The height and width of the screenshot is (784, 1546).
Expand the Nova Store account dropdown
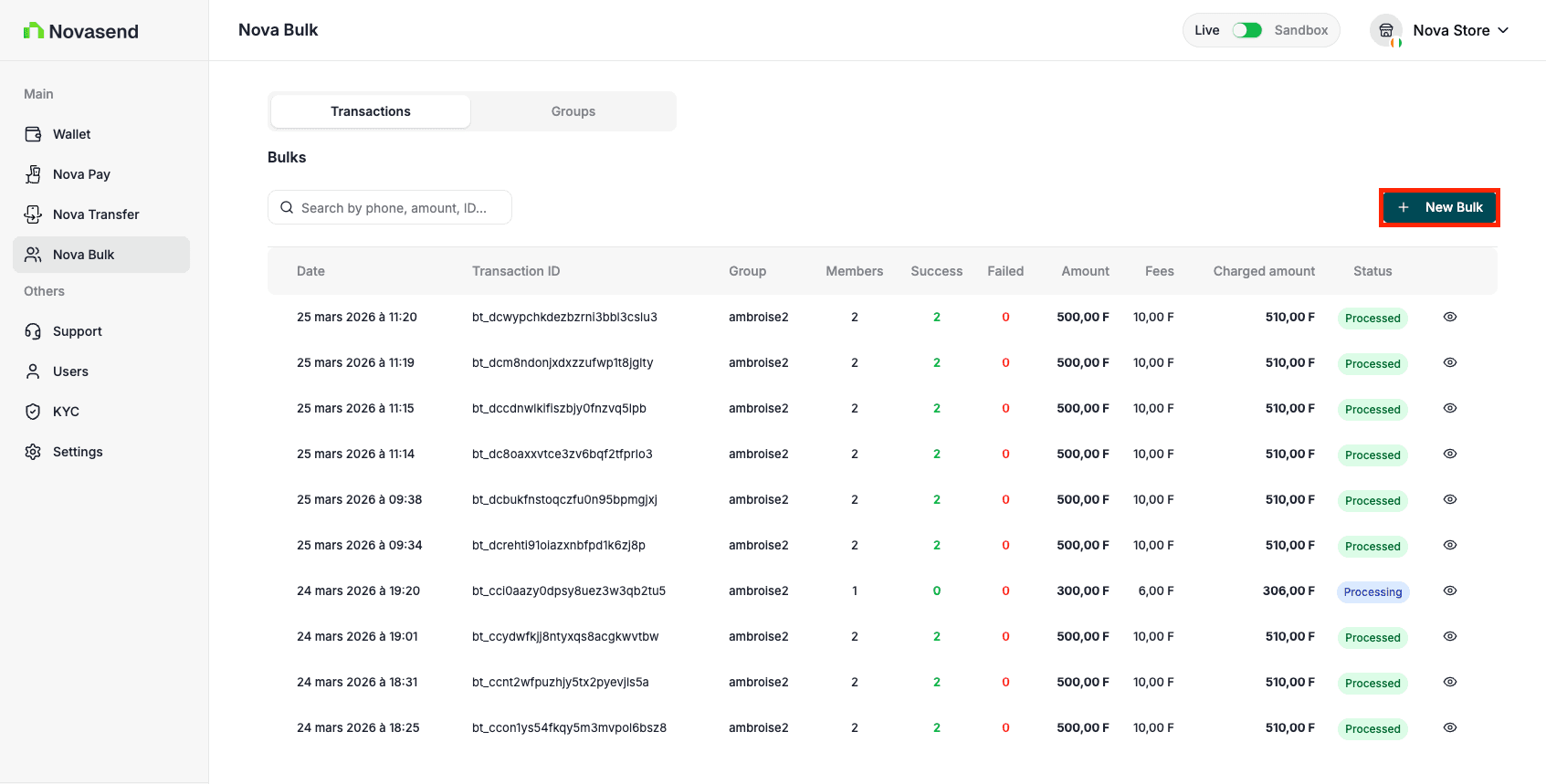click(1503, 30)
